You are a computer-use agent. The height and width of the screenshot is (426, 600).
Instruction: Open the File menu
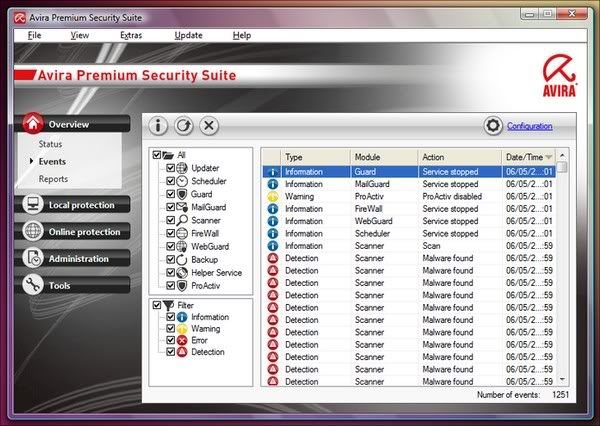coord(34,35)
